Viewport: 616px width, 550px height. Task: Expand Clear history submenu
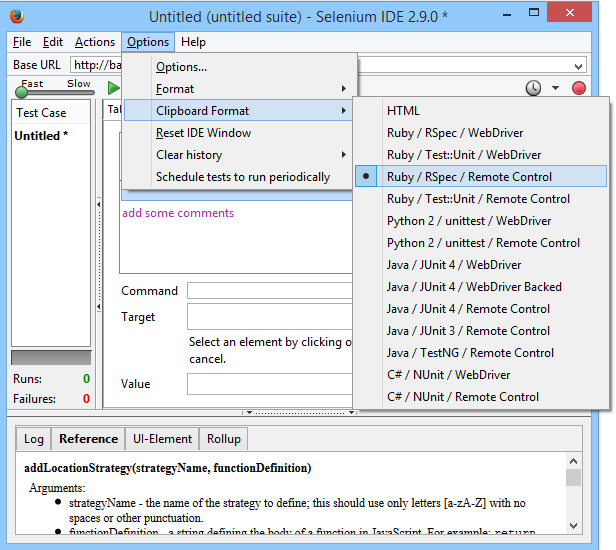(x=238, y=155)
